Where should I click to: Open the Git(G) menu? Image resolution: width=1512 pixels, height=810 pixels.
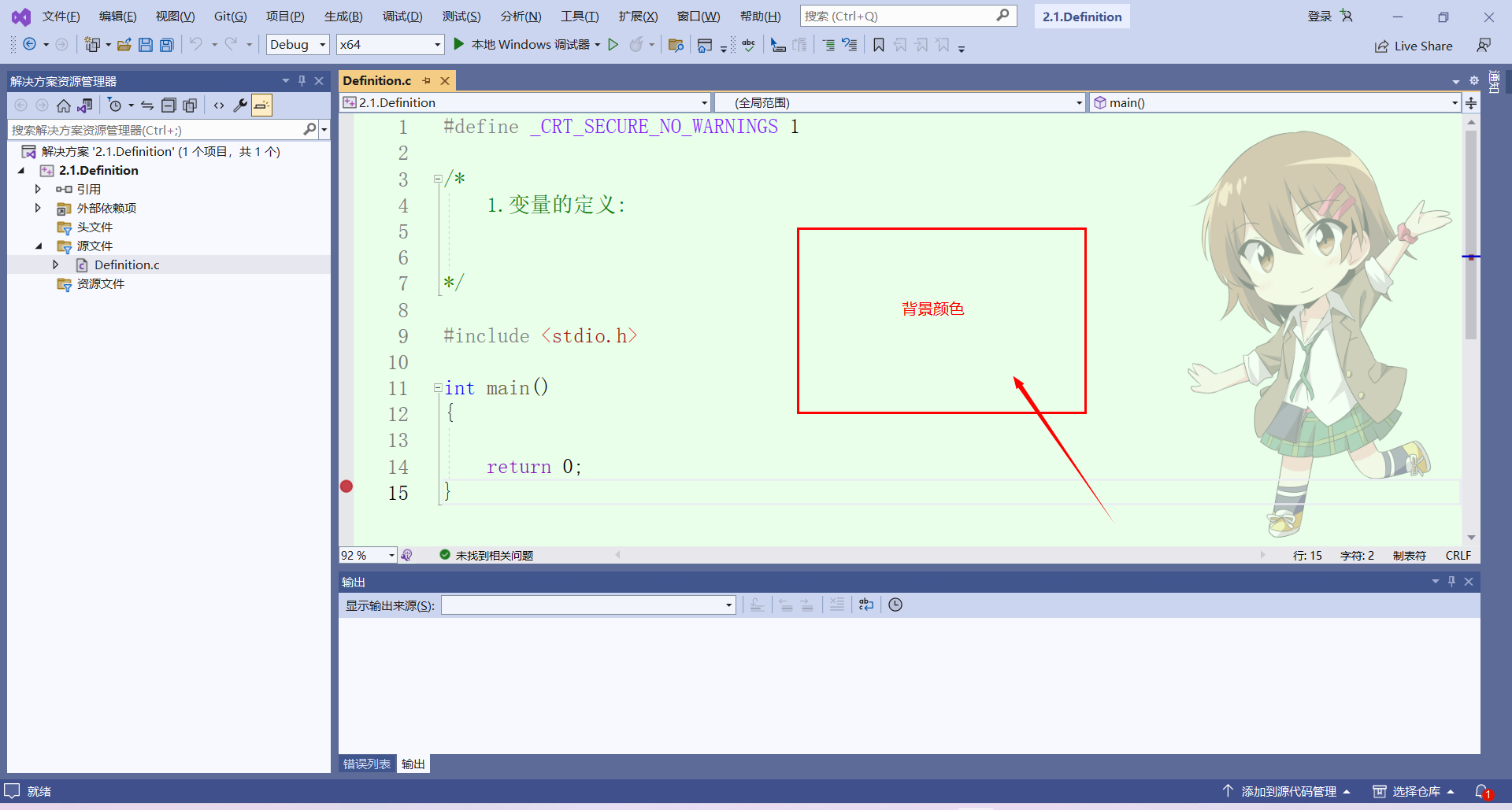click(x=230, y=17)
